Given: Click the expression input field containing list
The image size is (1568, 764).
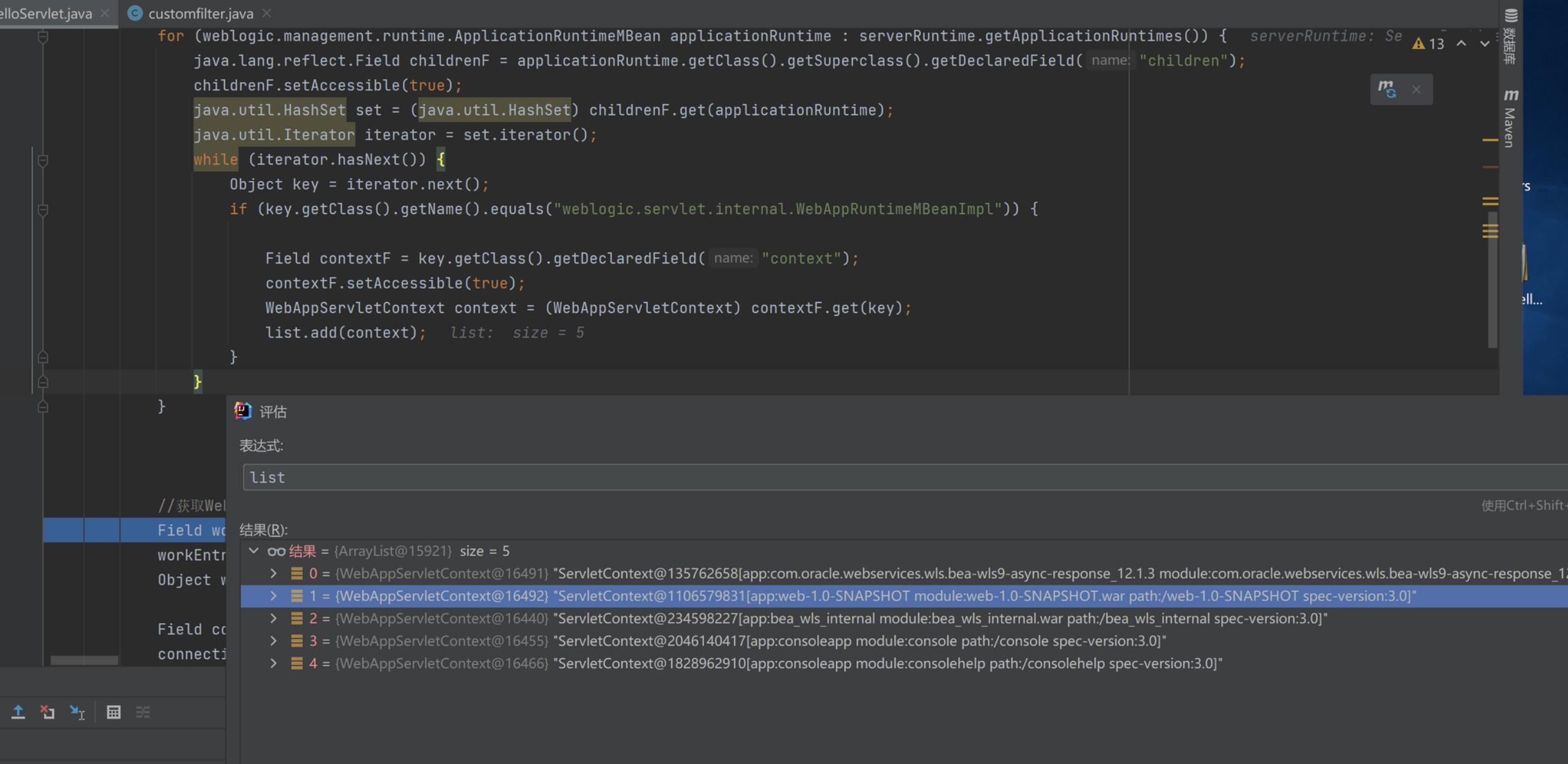Looking at the screenshot, I should tap(761, 477).
